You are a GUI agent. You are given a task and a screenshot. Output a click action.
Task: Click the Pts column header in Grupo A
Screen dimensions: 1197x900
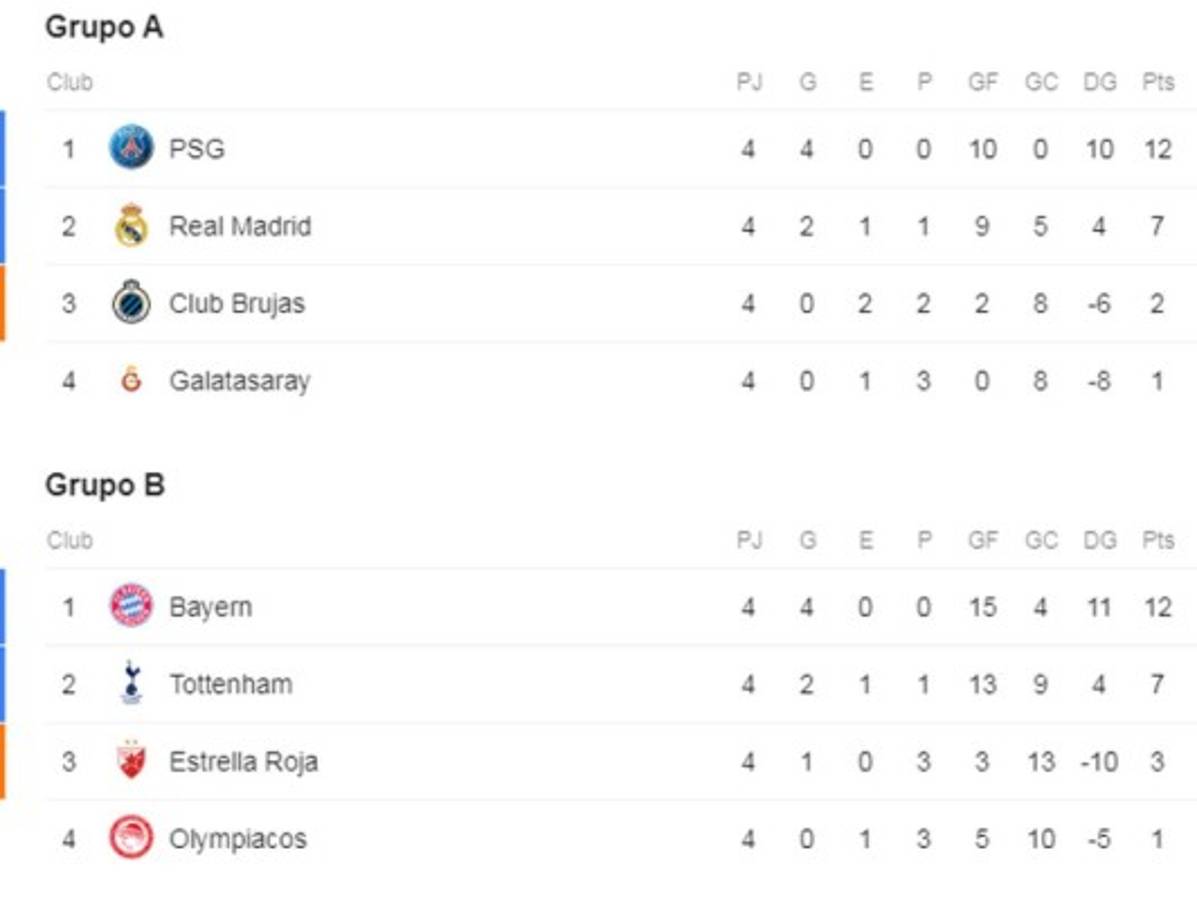click(1158, 83)
